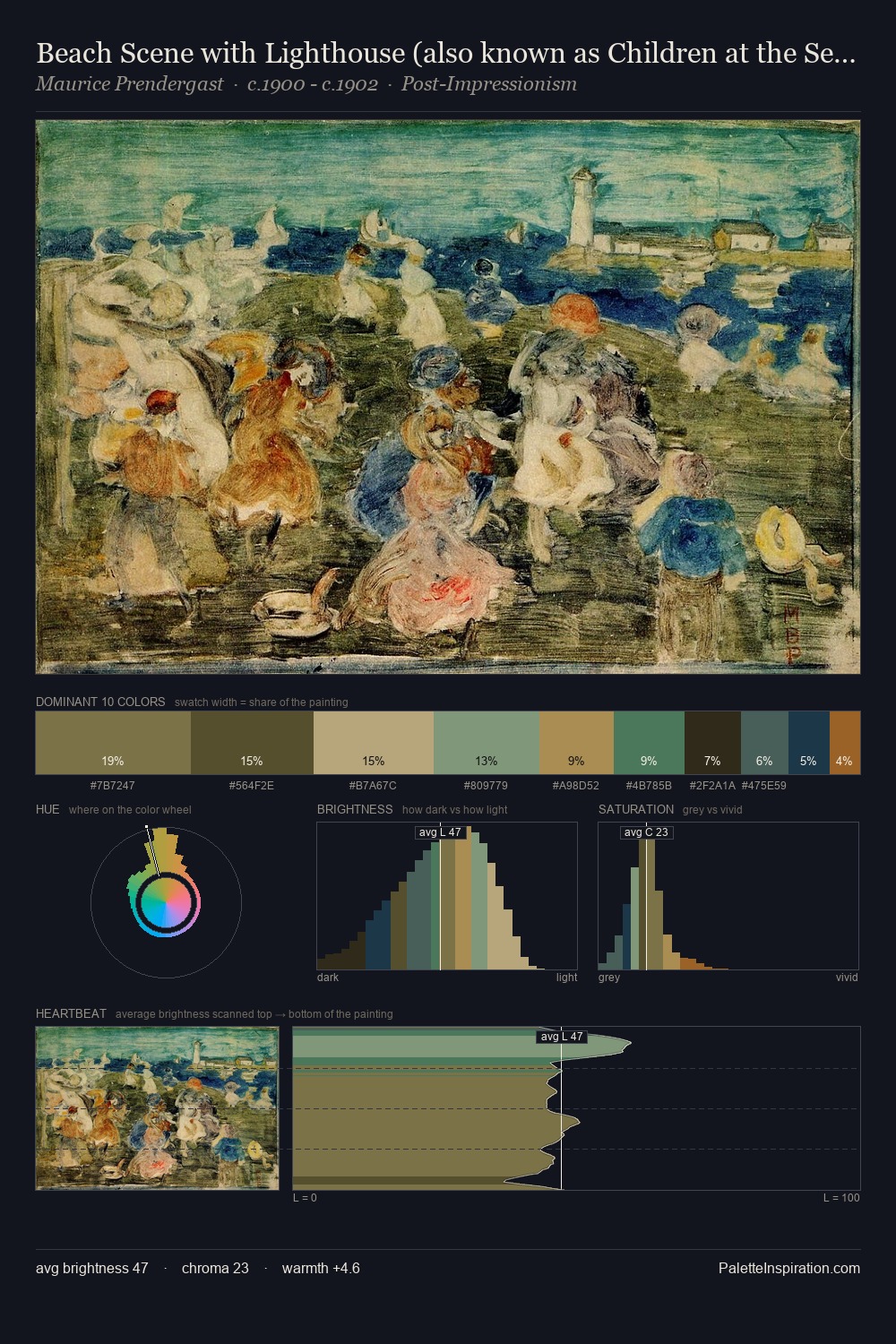Click the hex code #2F2A1A text
The height and width of the screenshot is (1344, 896).
[x=712, y=786]
